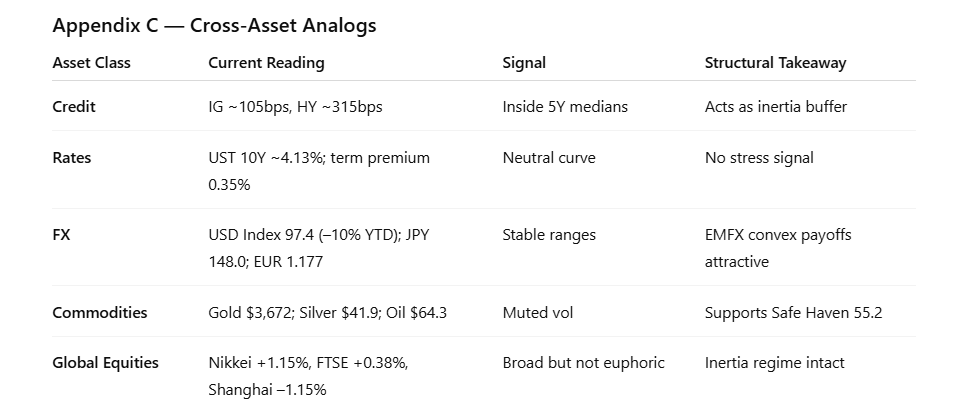Select the Global Equities row label
Screen dimensions: 962x416
pyautogui.click(x=105, y=363)
